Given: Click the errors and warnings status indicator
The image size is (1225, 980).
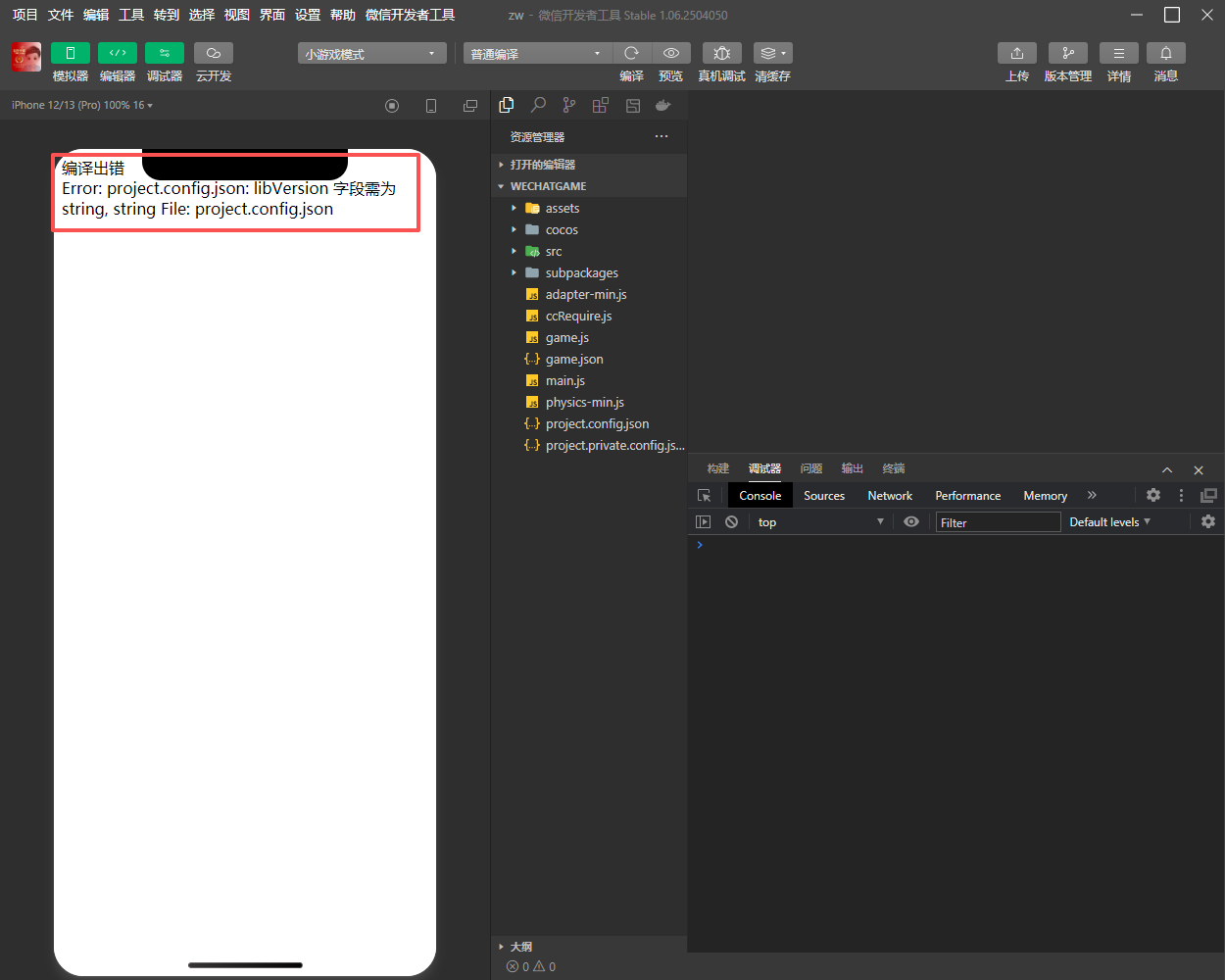Looking at the screenshot, I should coord(531,966).
